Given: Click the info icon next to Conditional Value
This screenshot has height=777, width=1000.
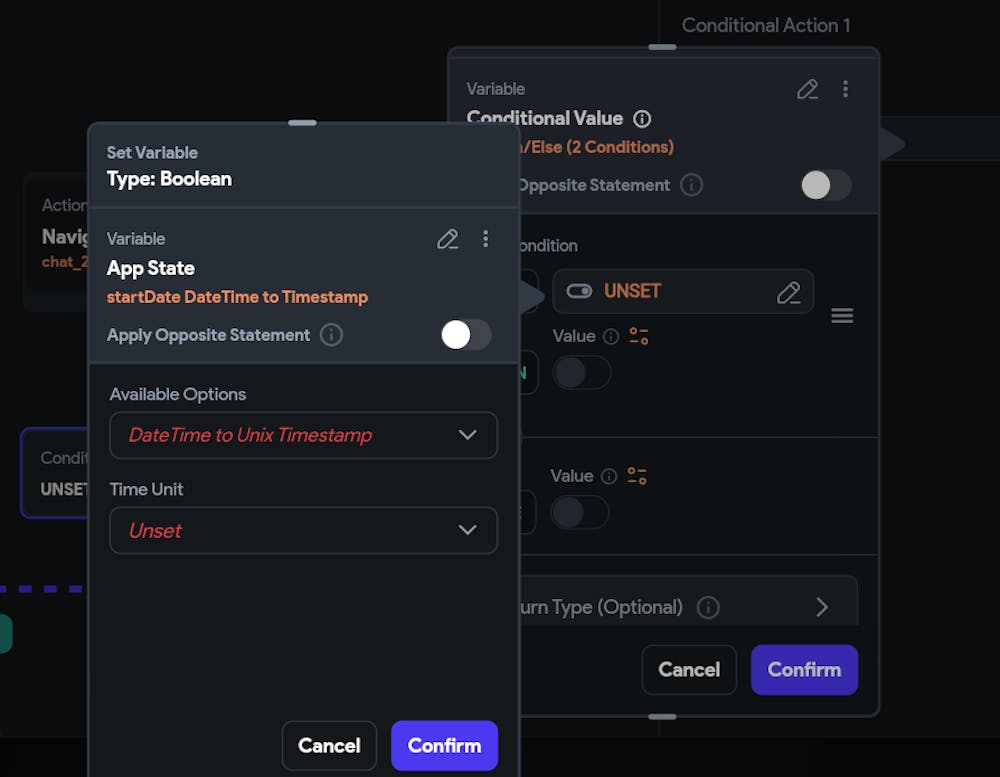Looking at the screenshot, I should click(642, 119).
